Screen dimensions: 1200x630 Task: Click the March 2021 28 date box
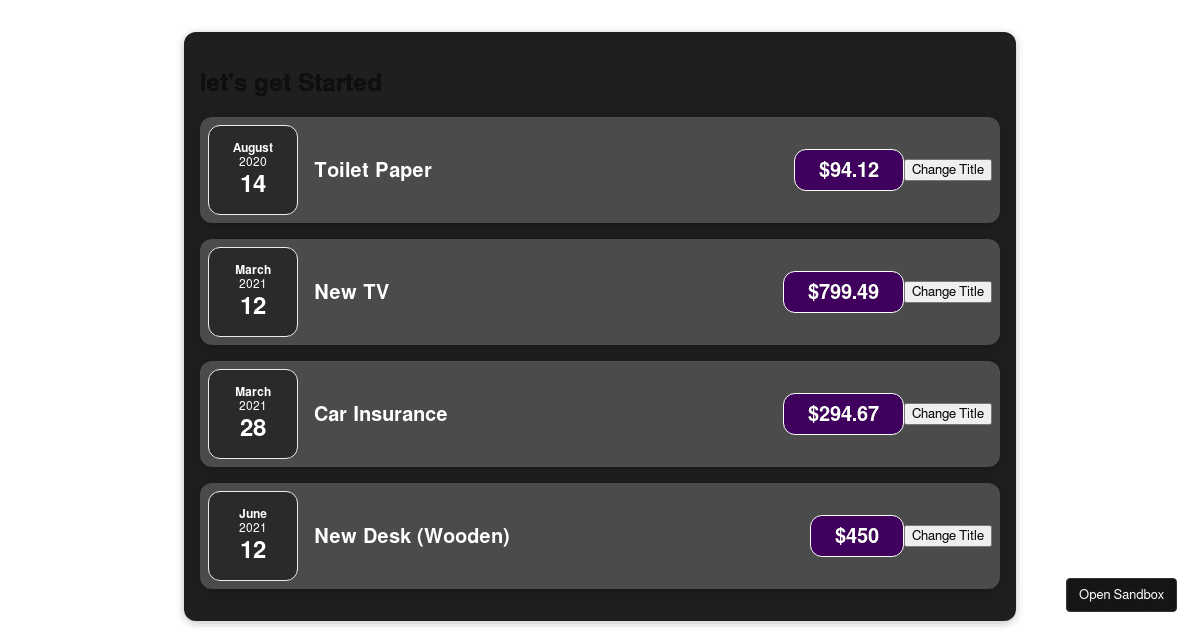[x=253, y=414]
